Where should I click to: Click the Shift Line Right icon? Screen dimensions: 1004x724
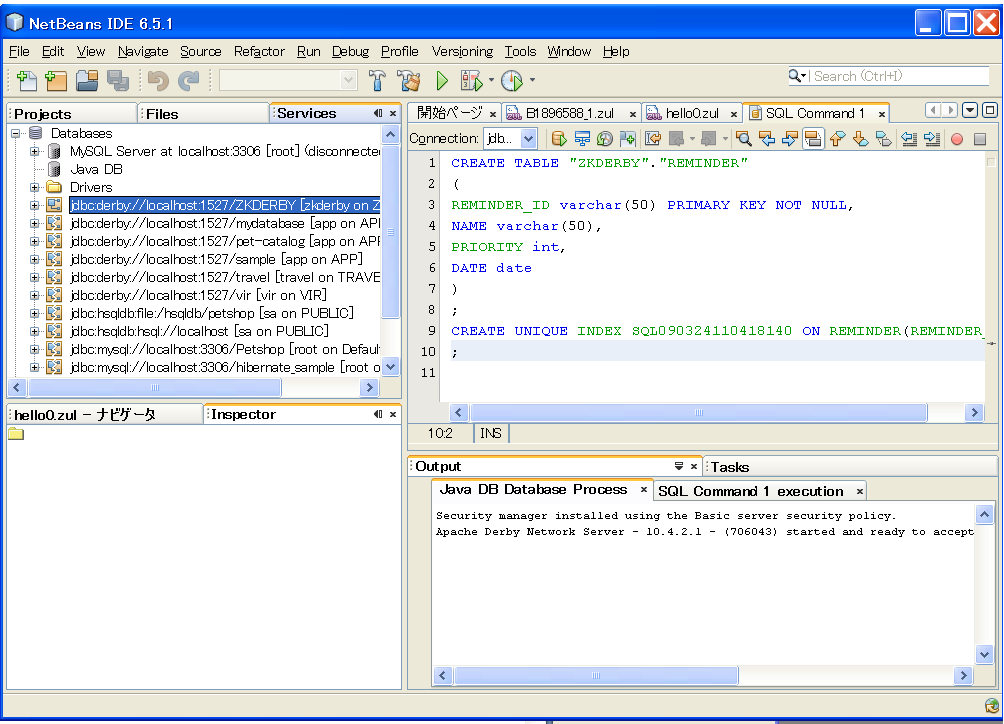[932, 138]
